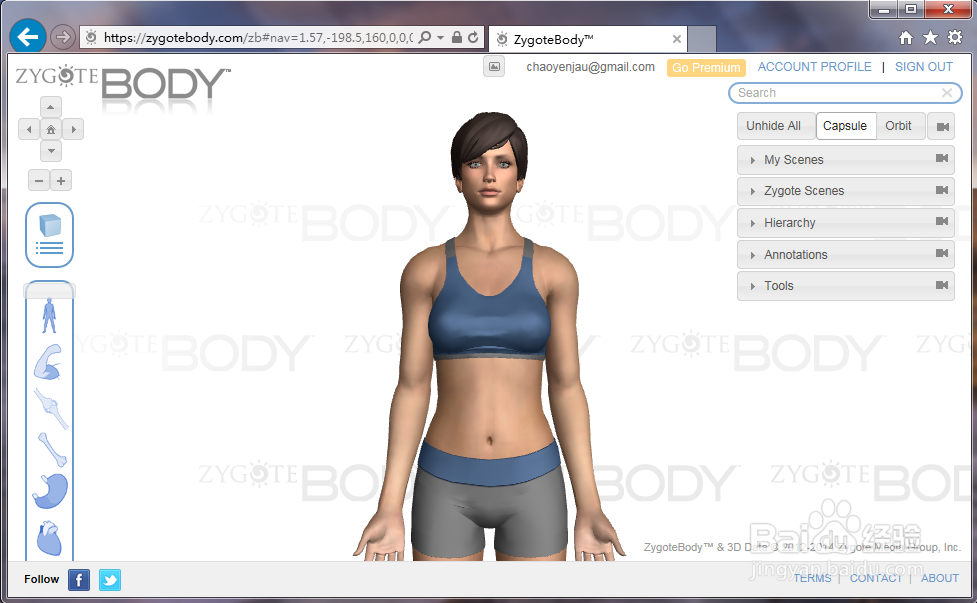Click the refresh icon in address bar
Image resolution: width=977 pixels, height=603 pixels.
coord(474,37)
